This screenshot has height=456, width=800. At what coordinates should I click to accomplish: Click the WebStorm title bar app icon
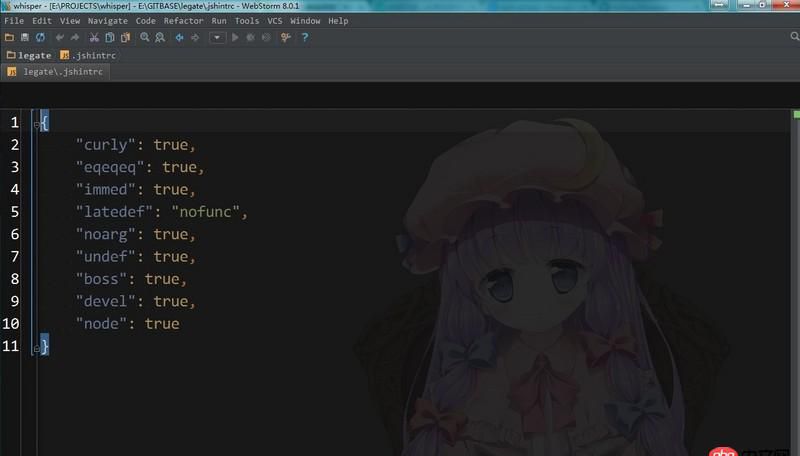[6, 6]
